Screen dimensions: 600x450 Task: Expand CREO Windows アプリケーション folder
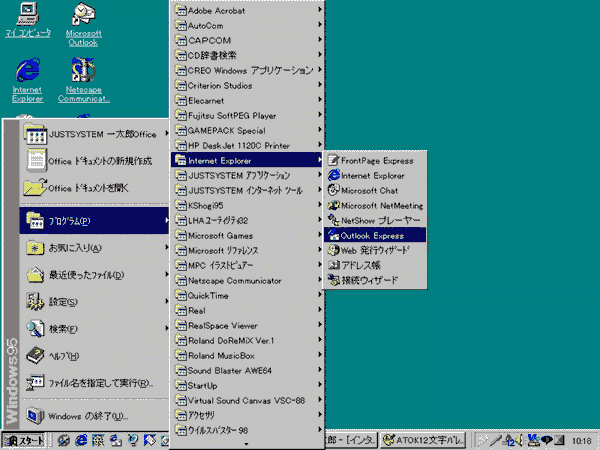[x=247, y=70]
